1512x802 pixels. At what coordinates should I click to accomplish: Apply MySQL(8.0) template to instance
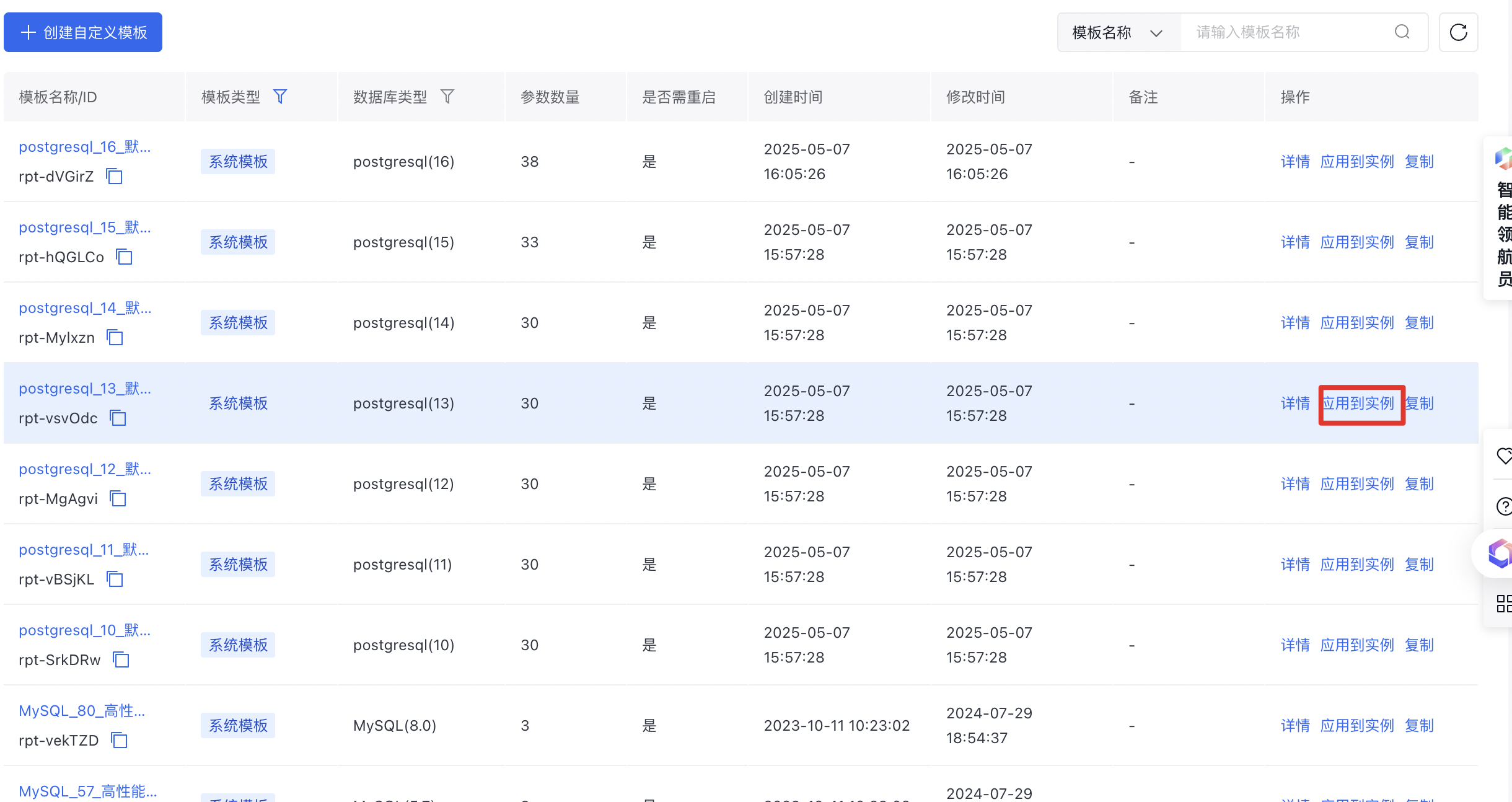1357,726
